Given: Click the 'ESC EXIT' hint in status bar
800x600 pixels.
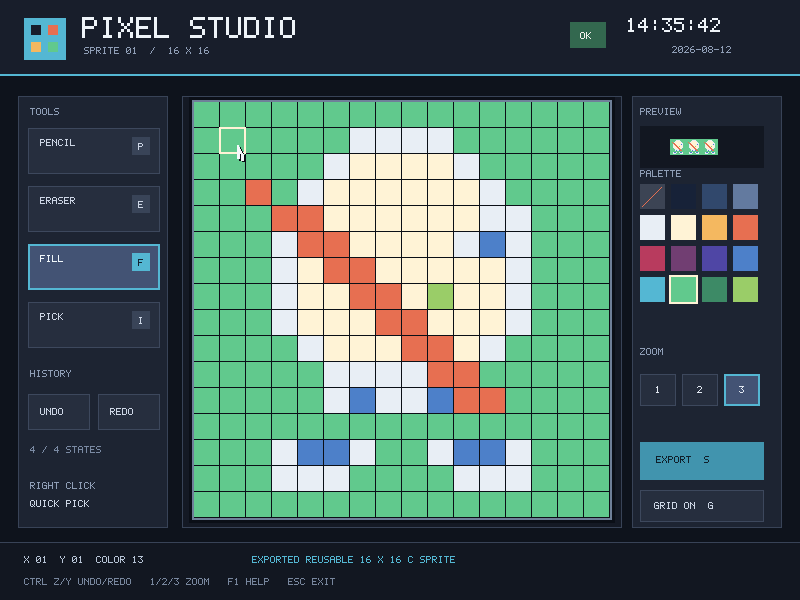Looking at the screenshot, I should coord(311,582).
